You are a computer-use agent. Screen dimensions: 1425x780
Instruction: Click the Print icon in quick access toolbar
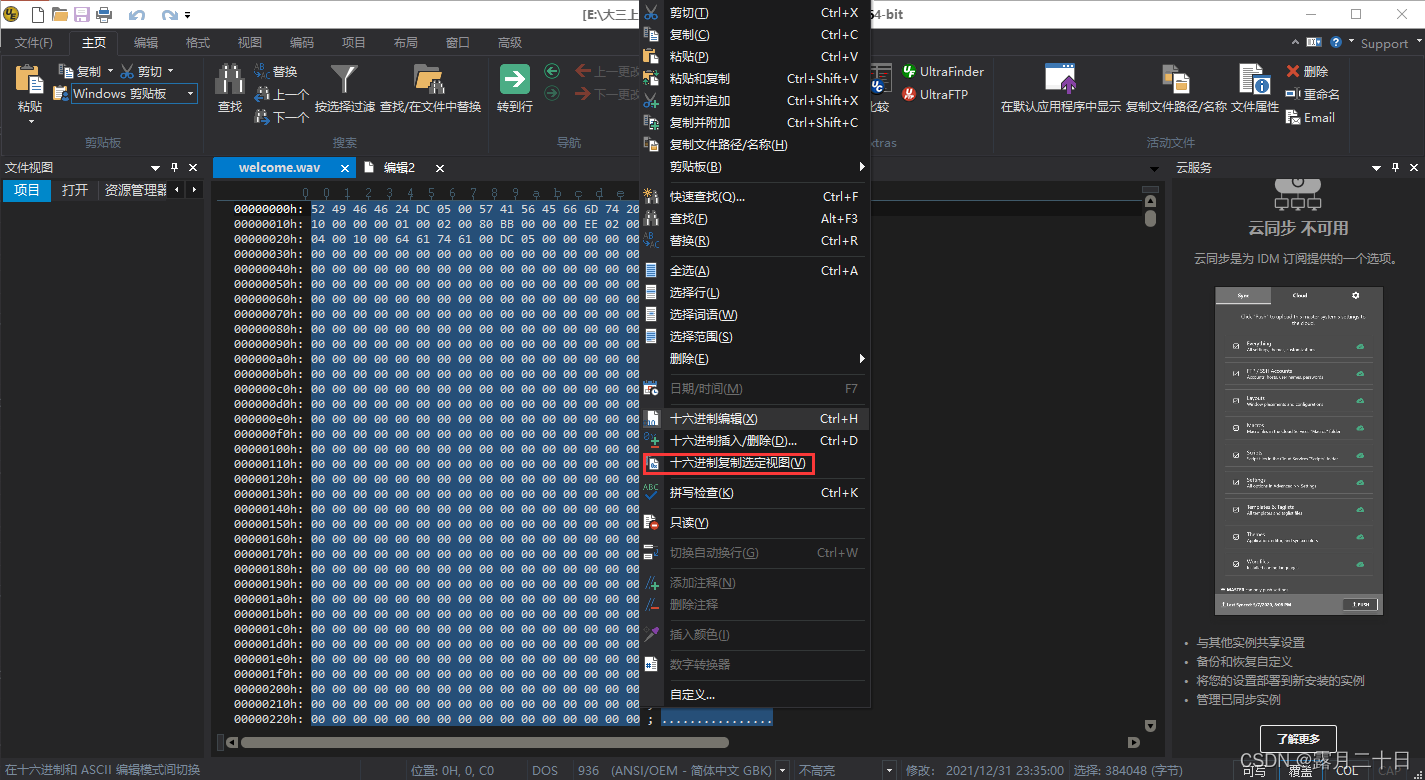[103, 15]
